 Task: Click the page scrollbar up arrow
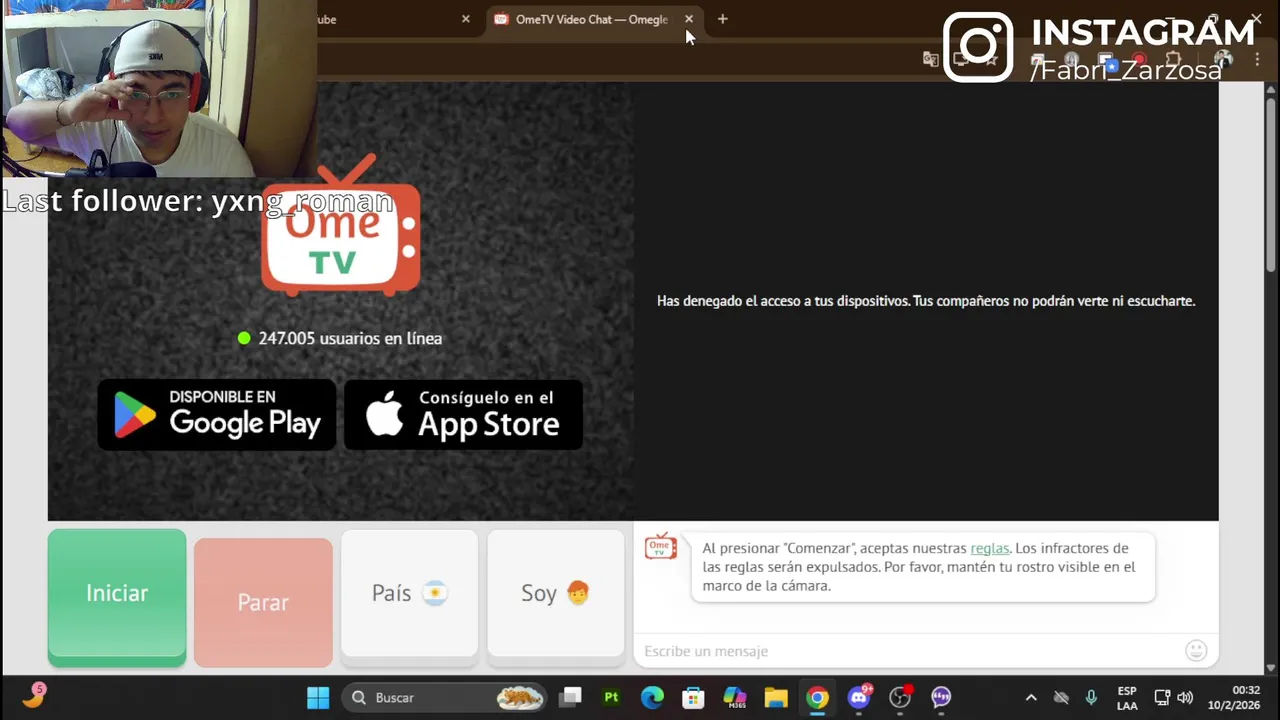[1271, 90]
